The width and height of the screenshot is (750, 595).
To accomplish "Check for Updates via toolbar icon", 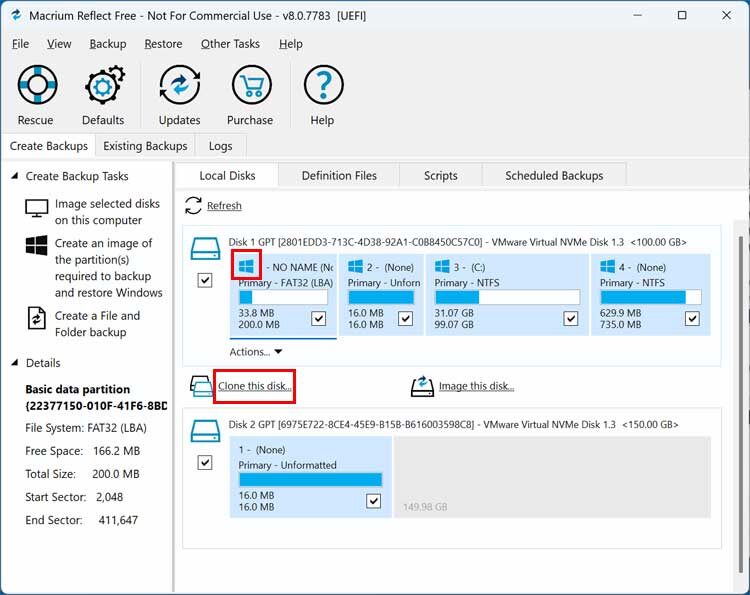I will click(180, 85).
